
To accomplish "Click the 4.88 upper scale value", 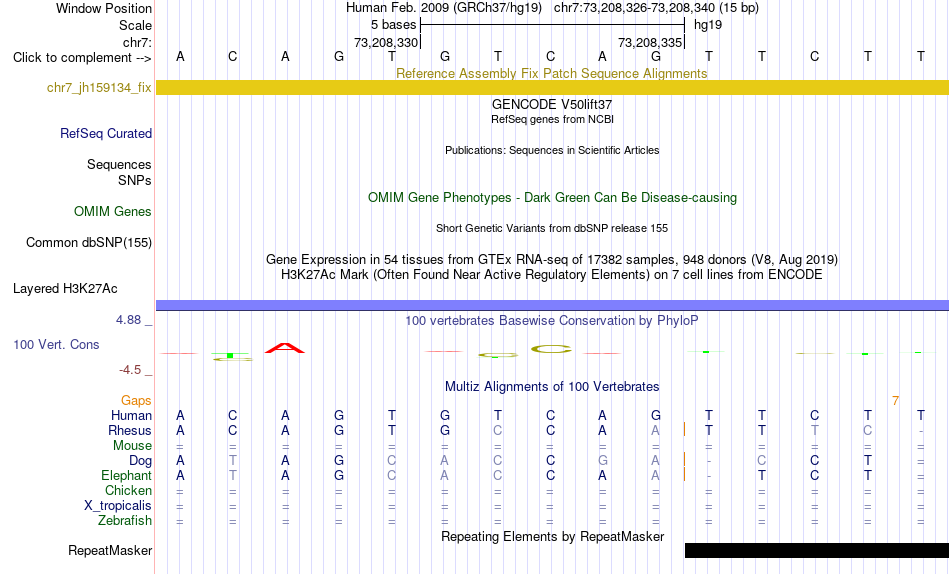I will pyautogui.click(x=128, y=319).
